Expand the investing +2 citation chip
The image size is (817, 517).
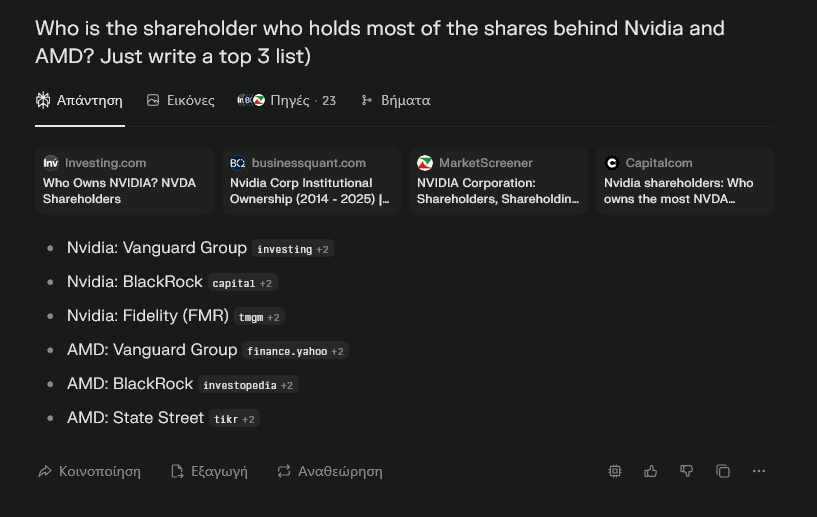[x=293, y=249]
